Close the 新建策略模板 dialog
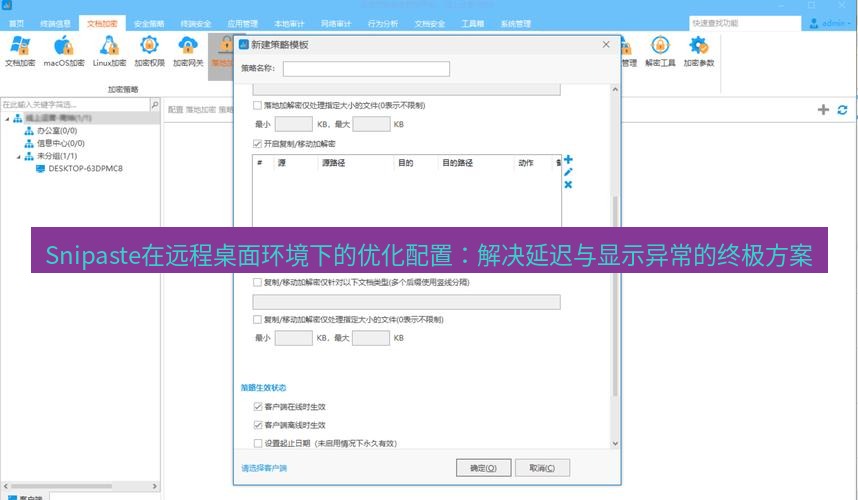The image size is (858, 500). tap(606, 44)
